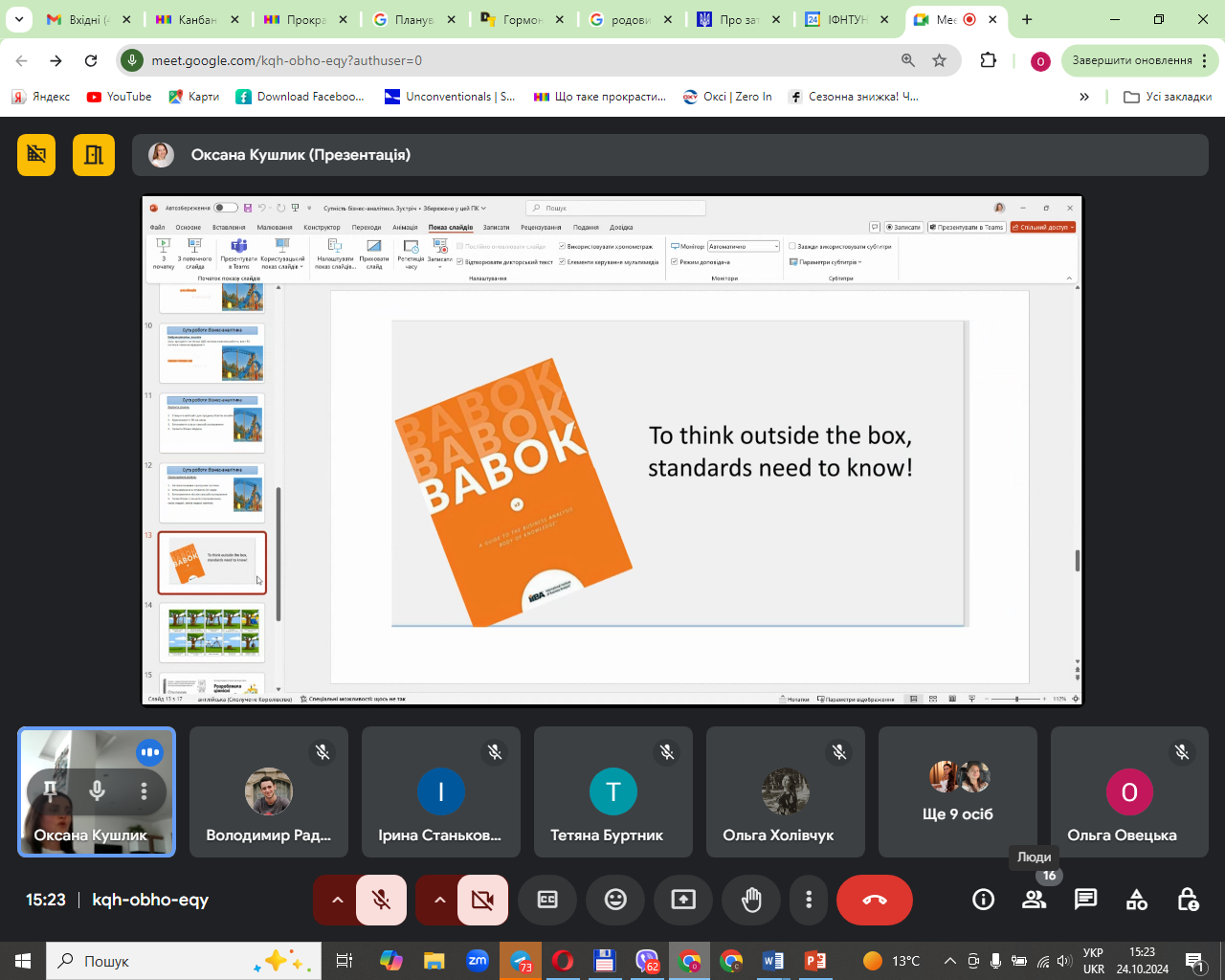The height and width of the screenshot is (980, 1225).
Task: Open the Карти bookmark
Action: click(194, 97)
